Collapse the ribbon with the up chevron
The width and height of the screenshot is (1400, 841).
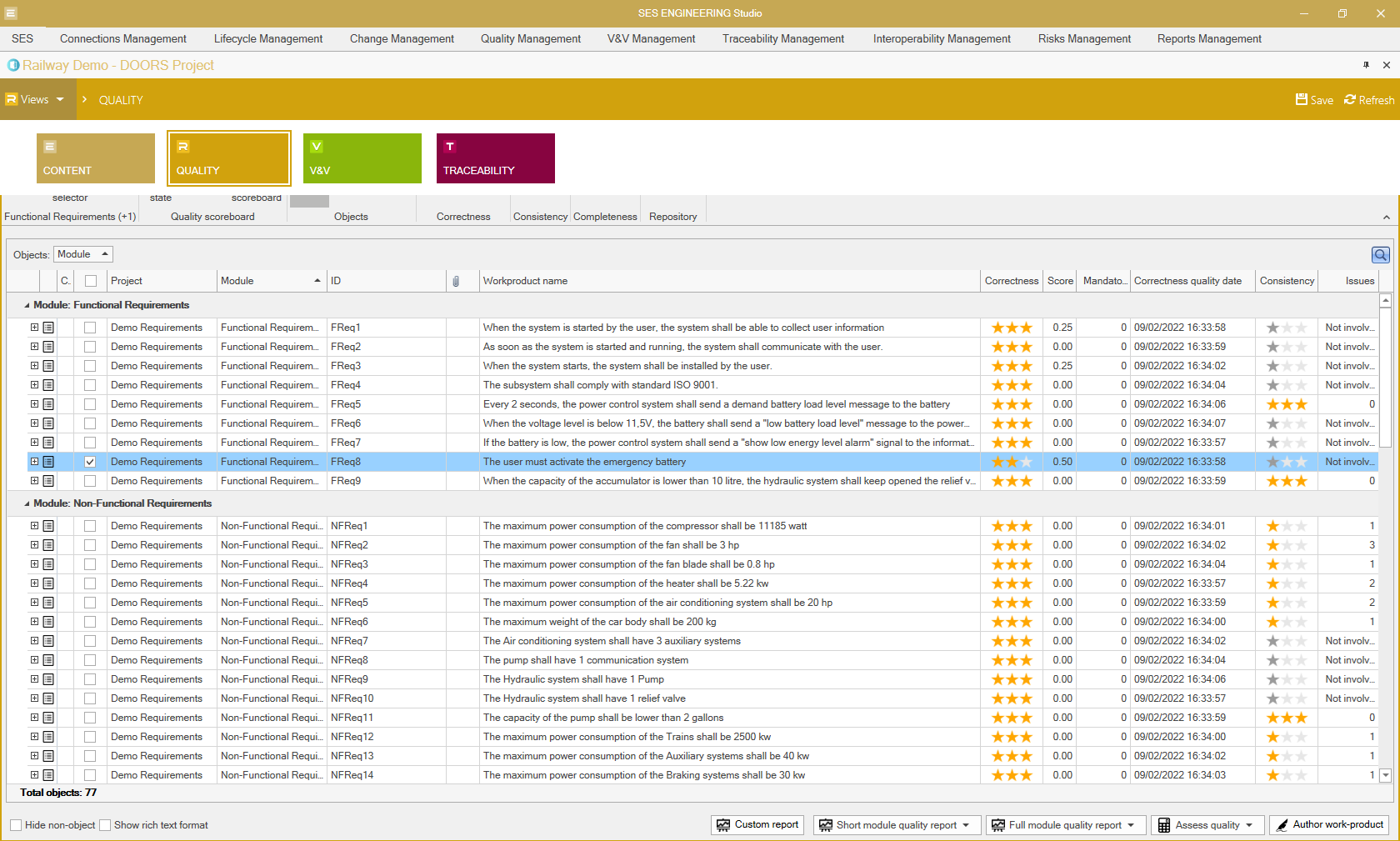[1387, 218]
